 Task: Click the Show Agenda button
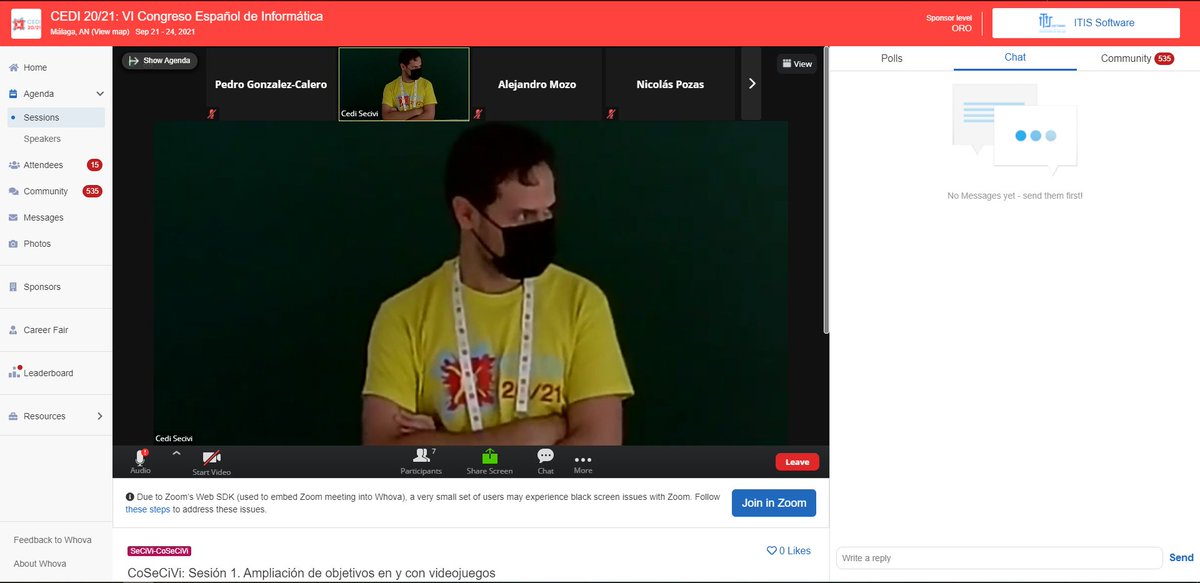point(160,61)
